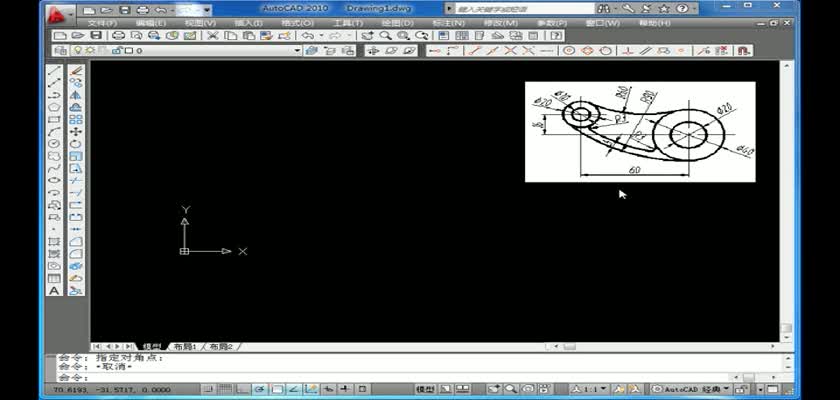The width and height of the screenshot is (840, 400).
Task: Open the 文件(F) menu
Action: point(100,22)
